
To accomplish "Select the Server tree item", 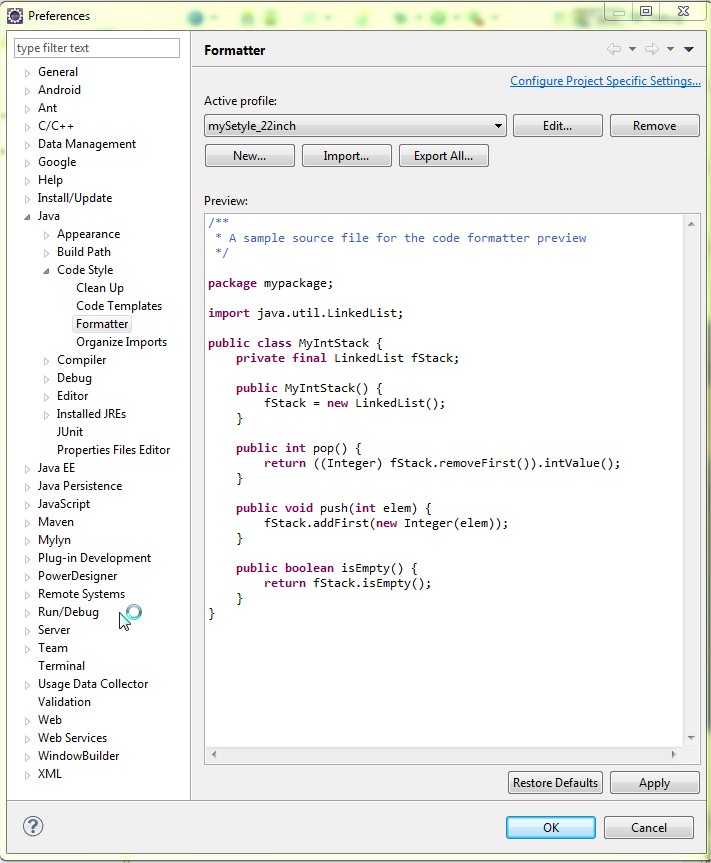I will click(x=54, y=630).
